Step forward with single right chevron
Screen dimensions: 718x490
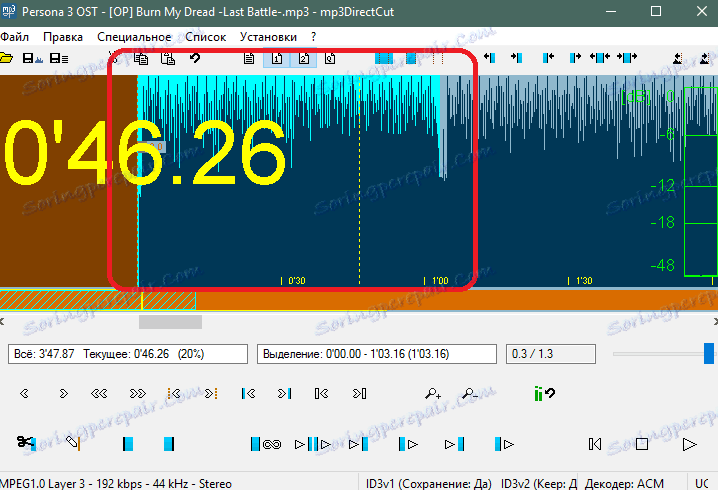64,393
